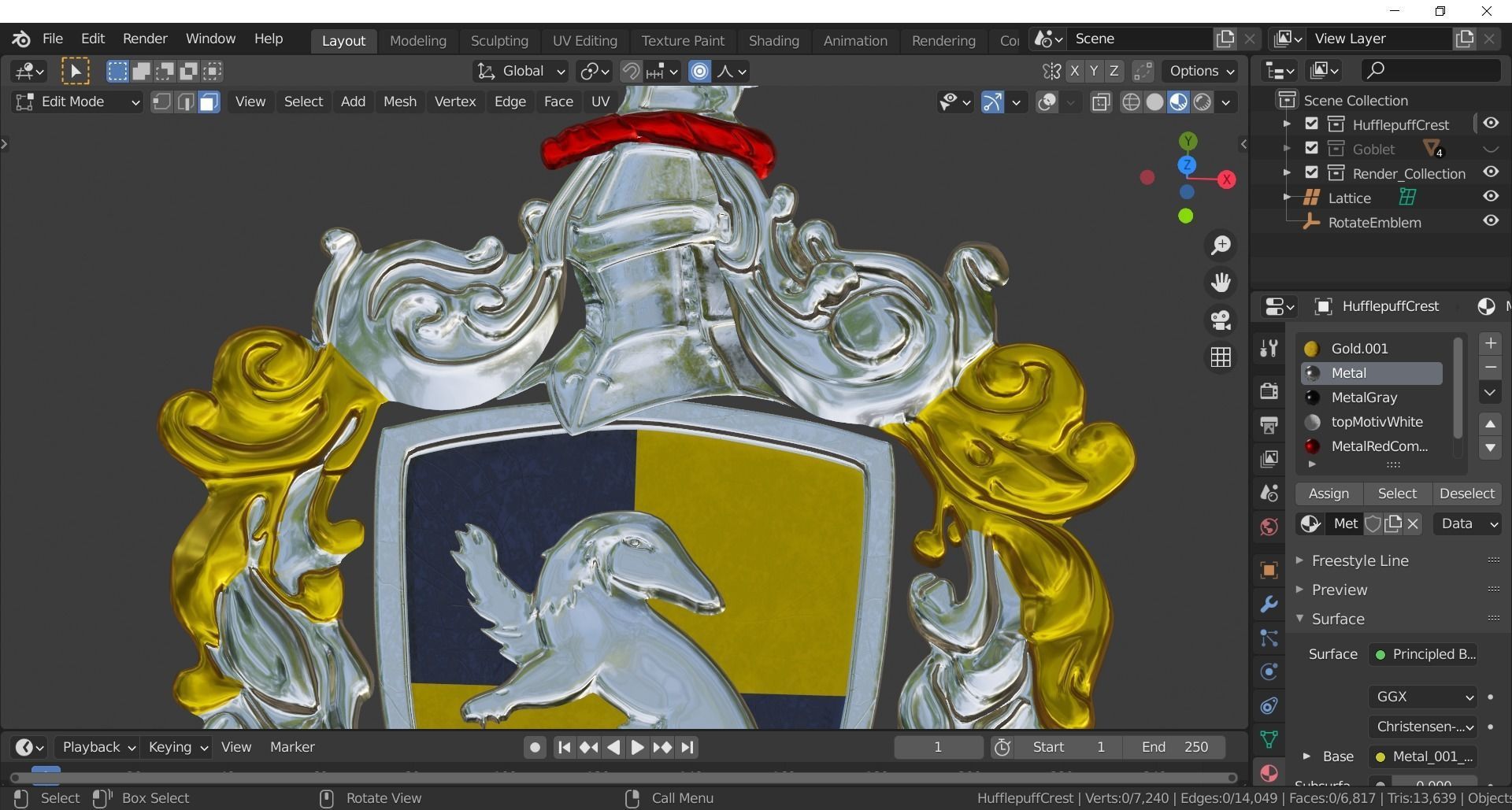
Task: Open the Render menu
Action: click(x=145, y=39)
